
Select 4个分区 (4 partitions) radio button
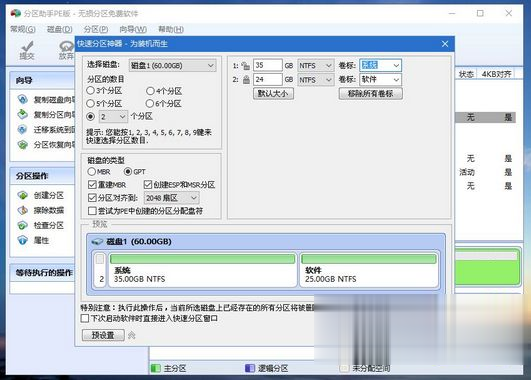tap(150, 91)
